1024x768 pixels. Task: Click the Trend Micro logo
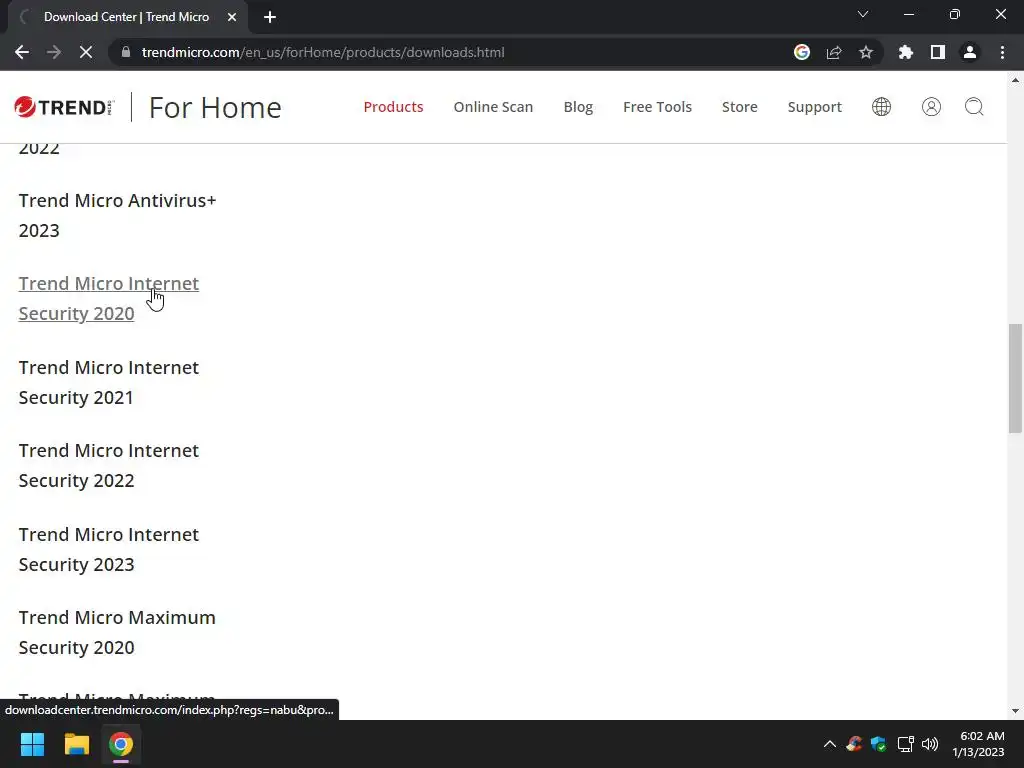pyautogui.click(x=64, y=107)
